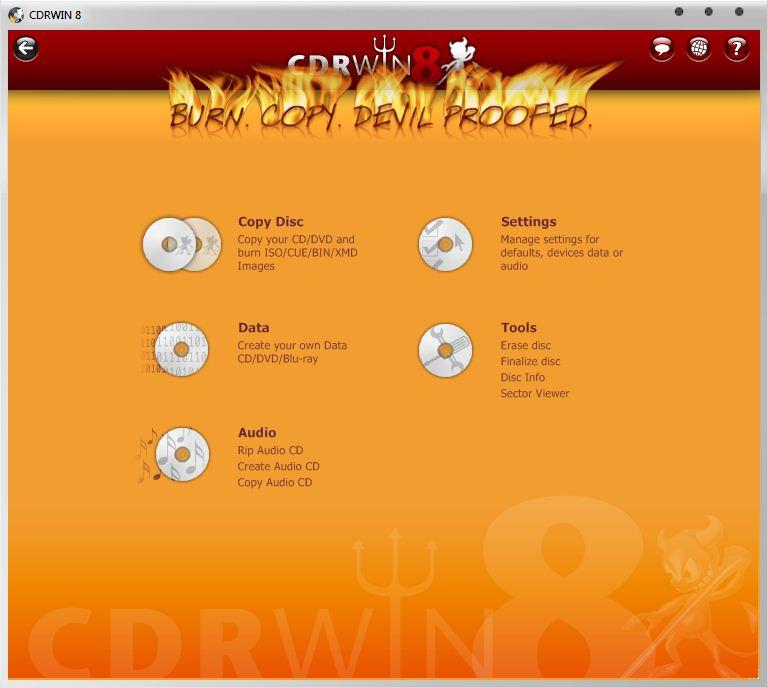Screen dimensions: 768x688
Task: Click the CDRWIN 8 title bar app icon
Action: click(x=16, y=15)
